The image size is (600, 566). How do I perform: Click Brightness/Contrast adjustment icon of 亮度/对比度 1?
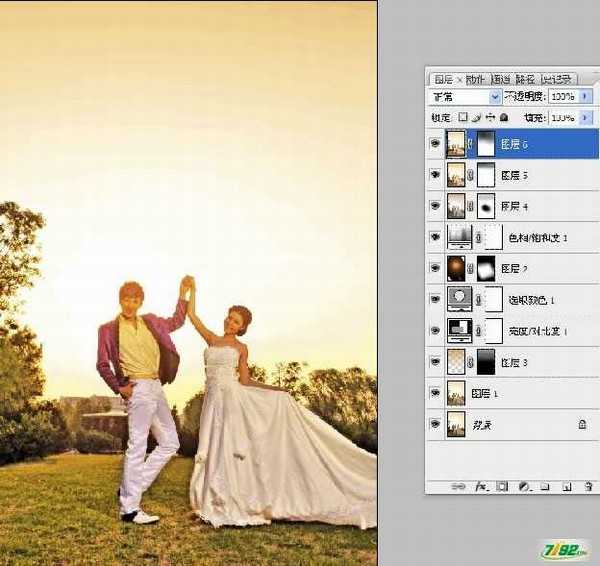click(x=460, y=331)
